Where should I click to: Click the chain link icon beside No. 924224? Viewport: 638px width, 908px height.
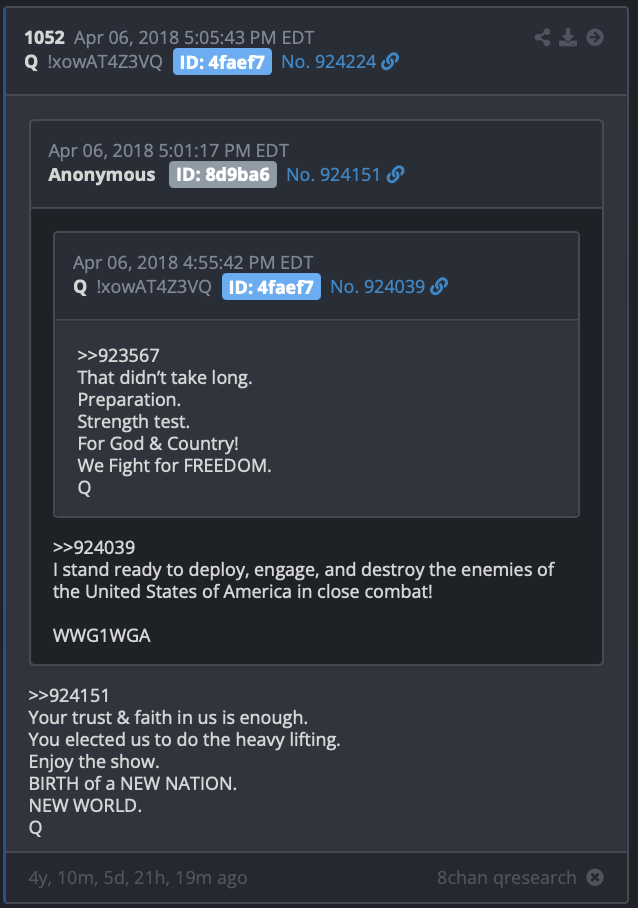click(390, 61)
